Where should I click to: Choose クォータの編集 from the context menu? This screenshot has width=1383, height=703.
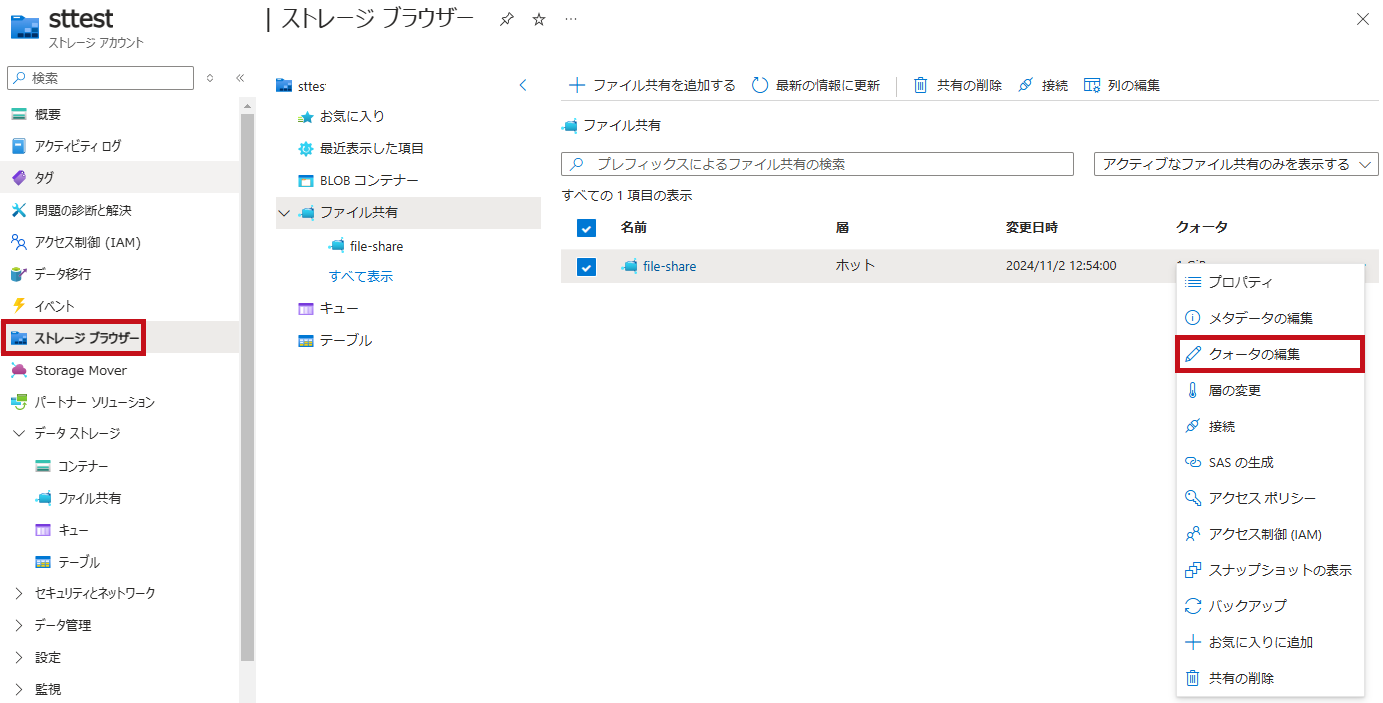[1270, 354]
